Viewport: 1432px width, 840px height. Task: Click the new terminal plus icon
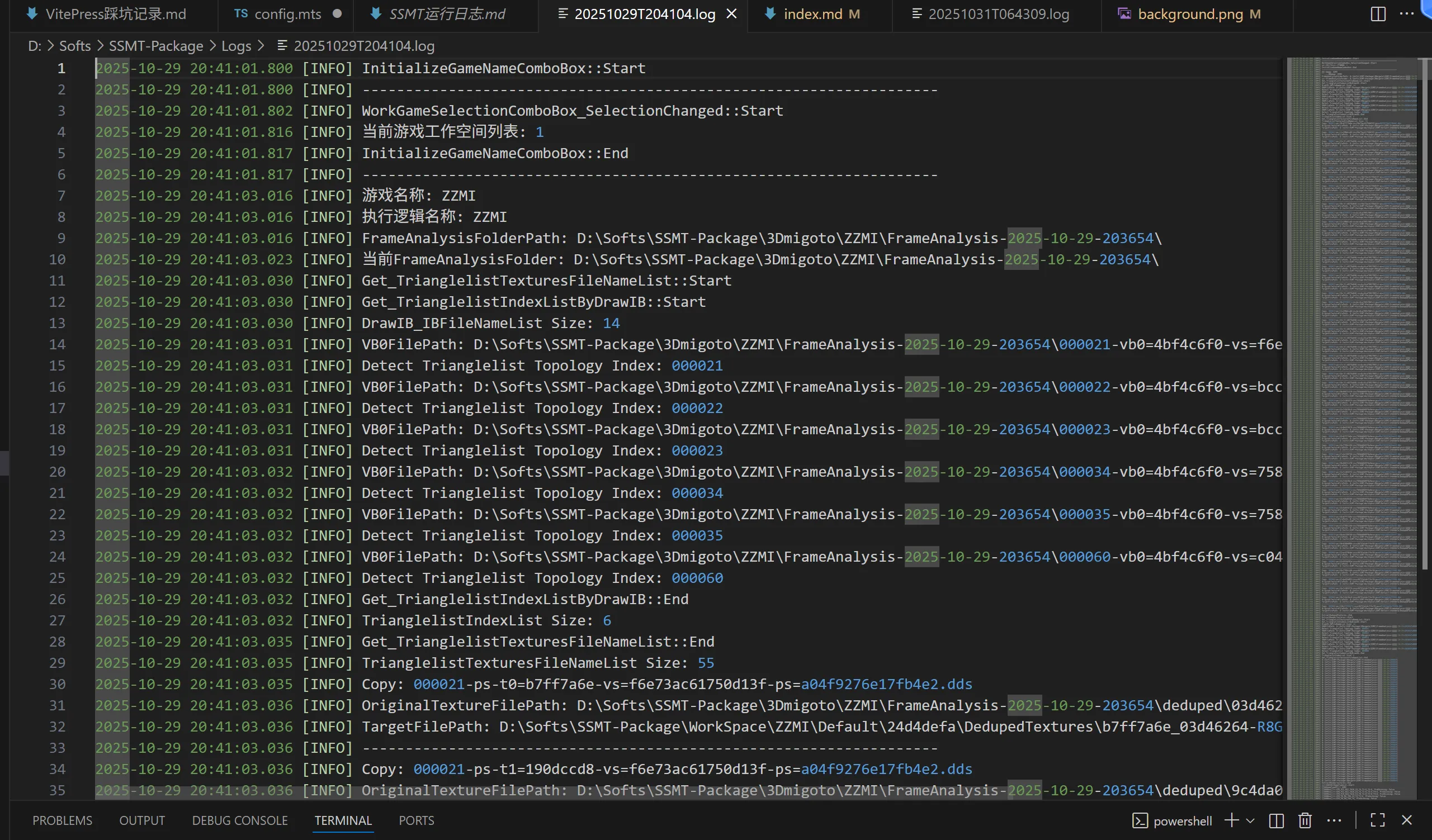pos(1231,820)
